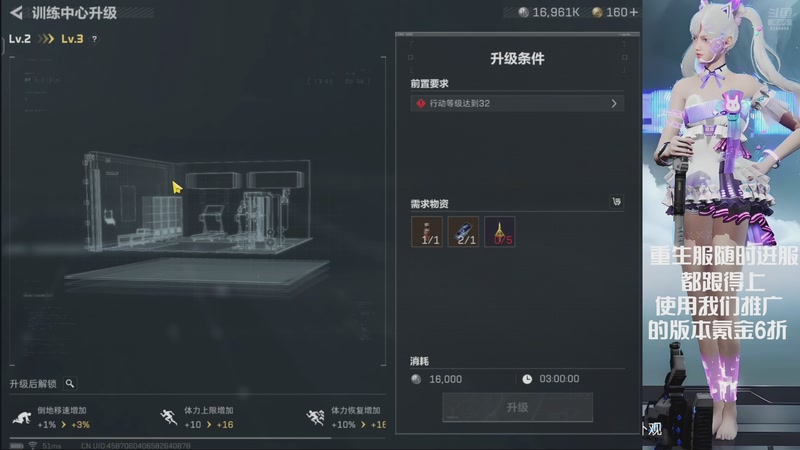Open the shopping cart icon beside 需求物资
This screenshot has height=450, width=800.
tap(616, 202)
